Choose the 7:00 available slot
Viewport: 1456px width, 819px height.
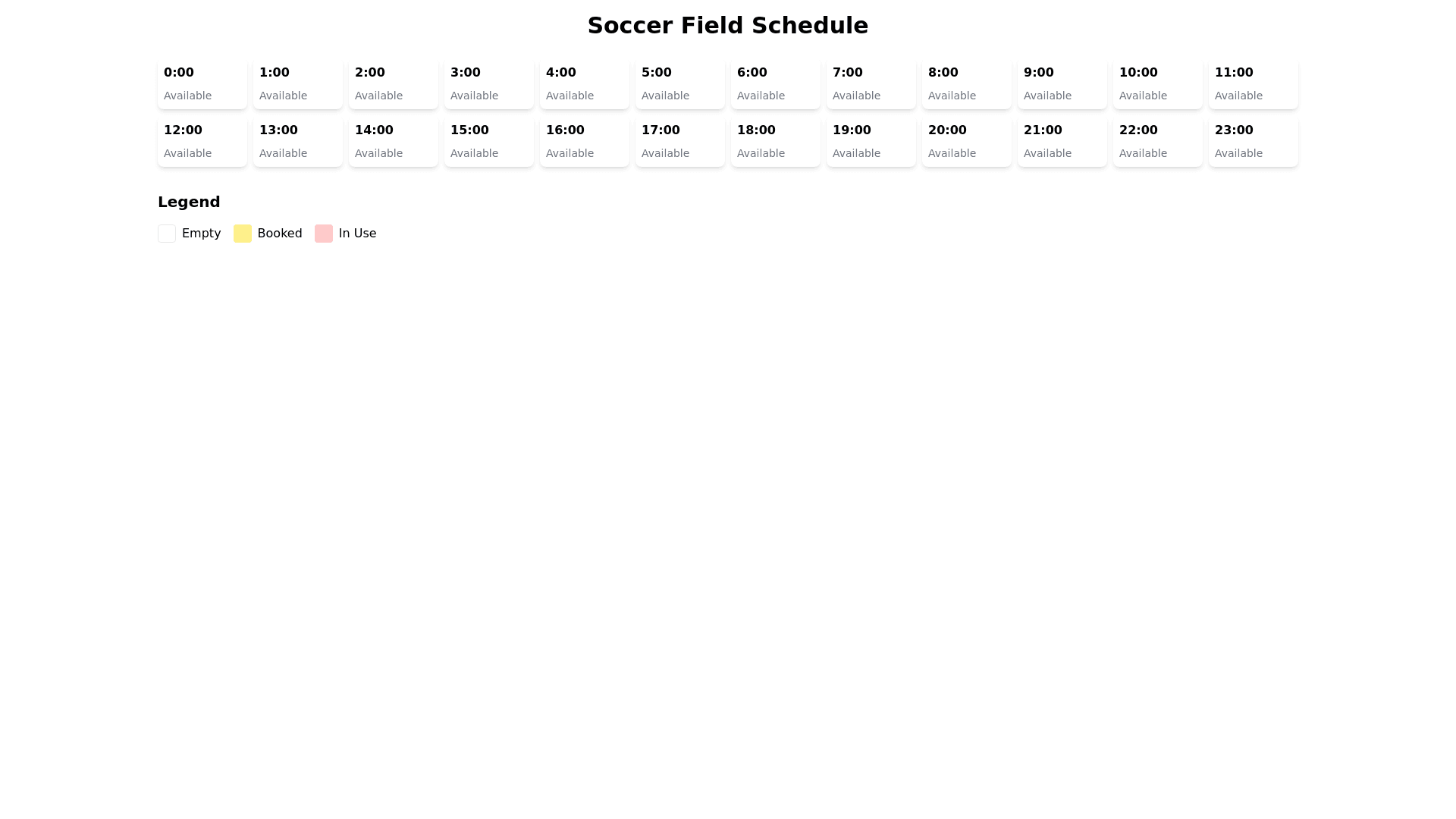point(871,83)
